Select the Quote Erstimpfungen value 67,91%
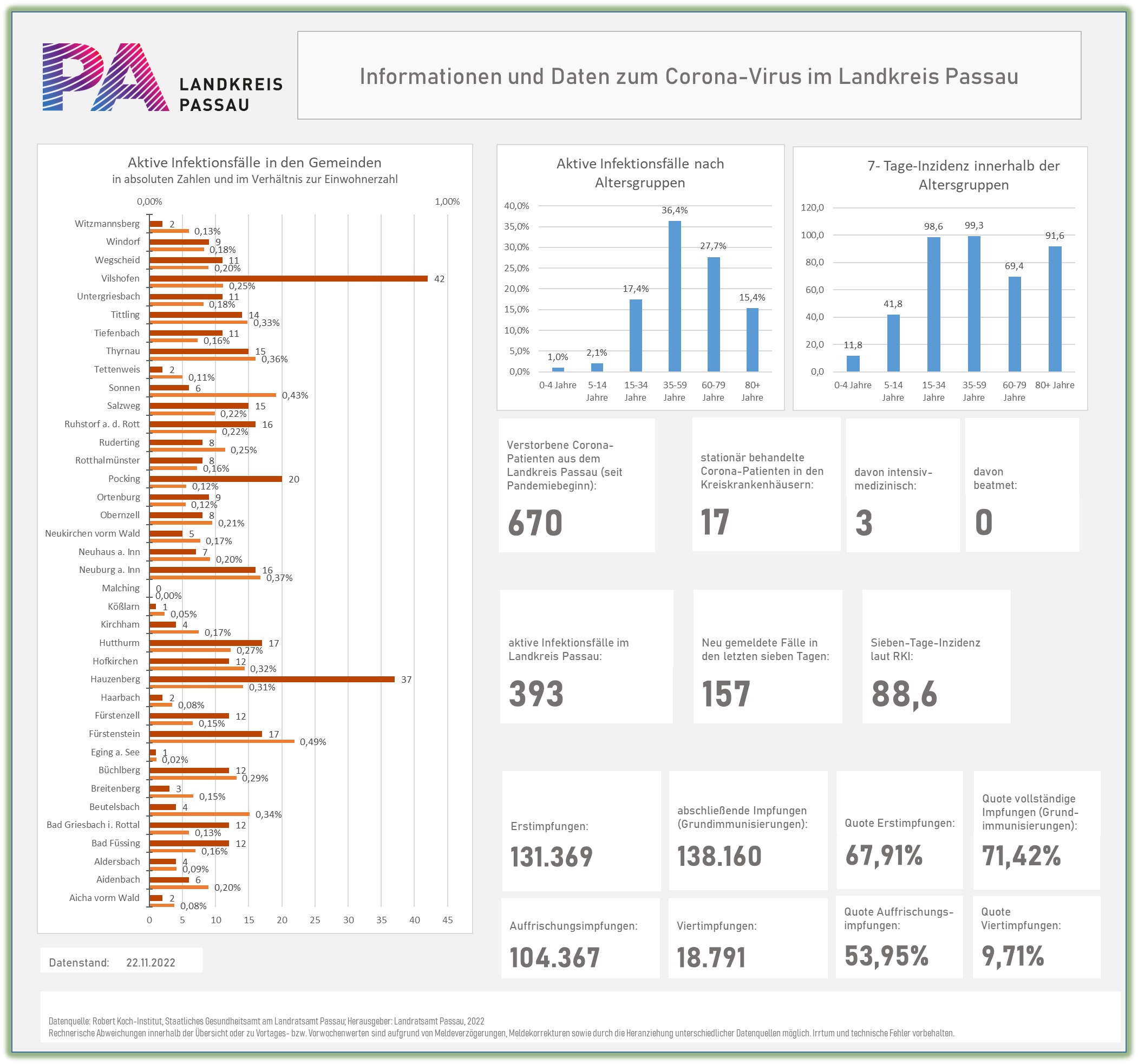The image size is (1138, 1064). coord(884,856)
